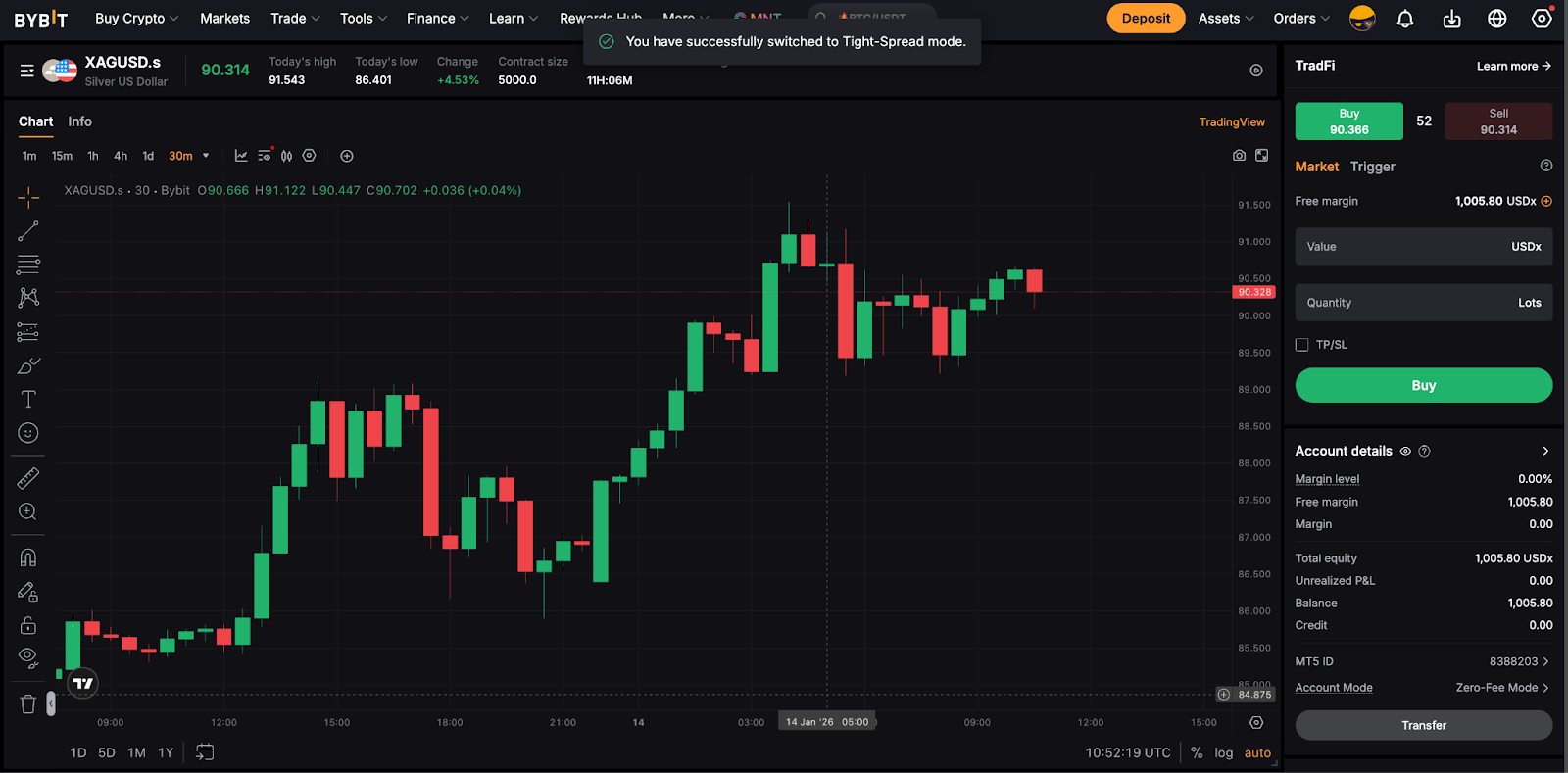
Task: Open the notifications bell
Action: pos(1404,19)
